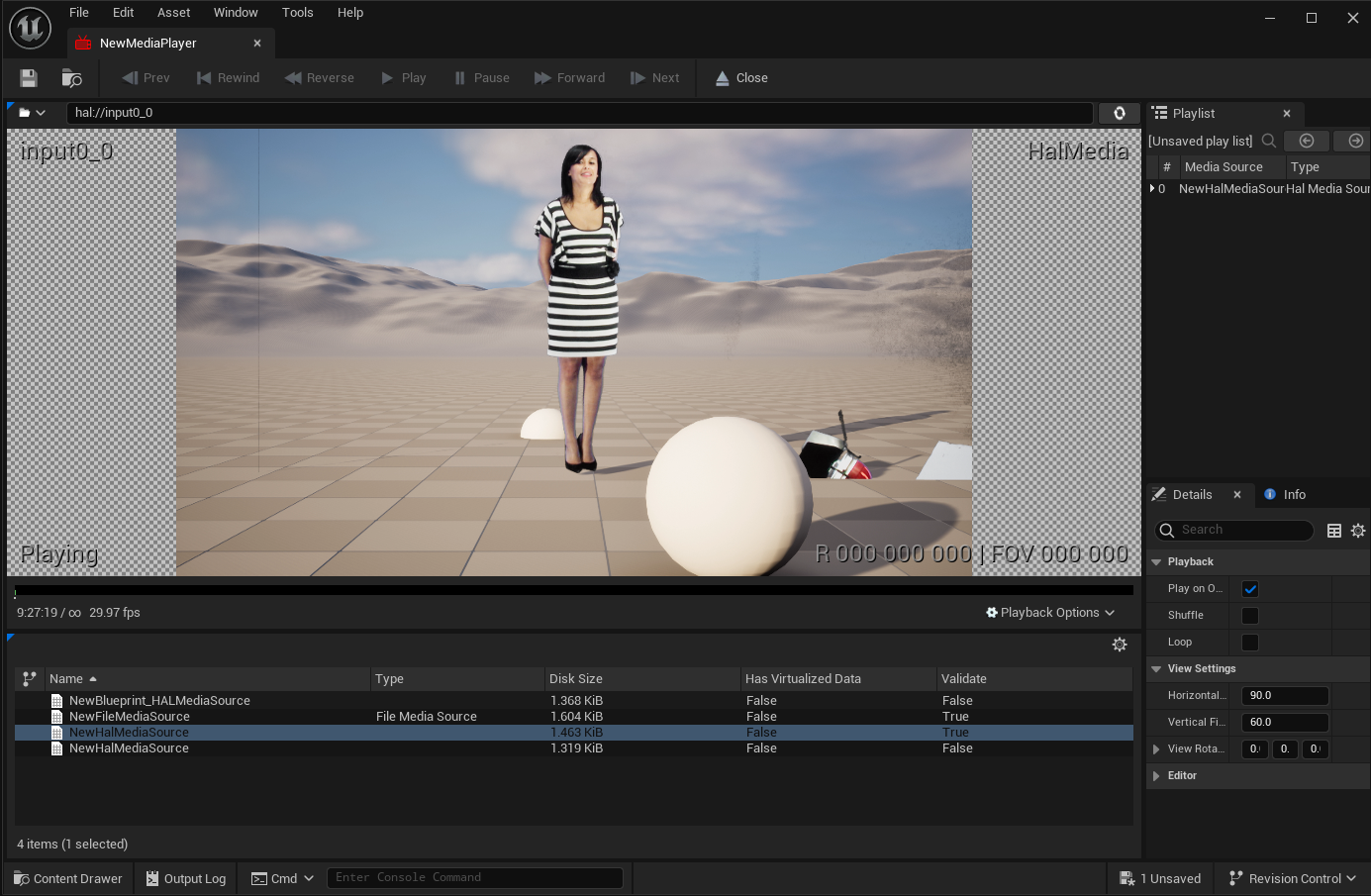Click the 1 Unsaved status indicator
Viewport: 1371px width, 896px height.
coord(1160,879)
